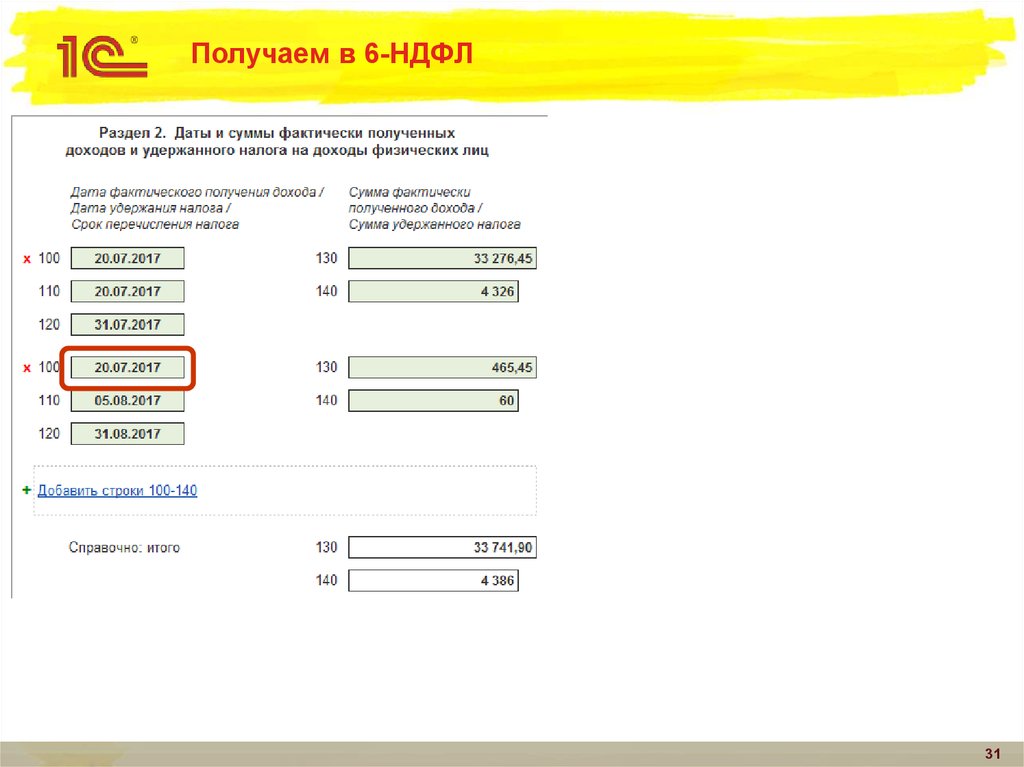Select the income field showing 465,45
1024x767 pixels.
tap(441, 367)
